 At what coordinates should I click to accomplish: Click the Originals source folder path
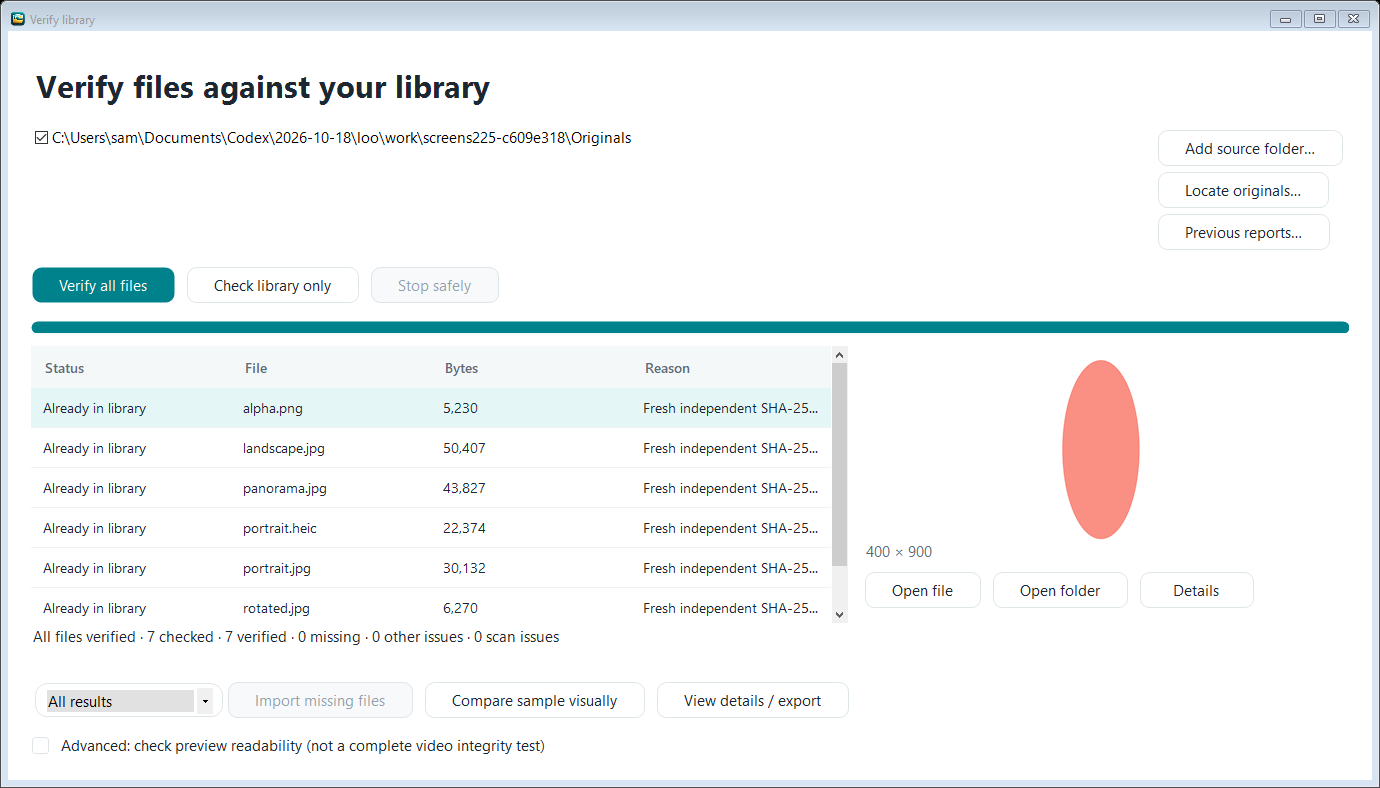click(341, 138)
